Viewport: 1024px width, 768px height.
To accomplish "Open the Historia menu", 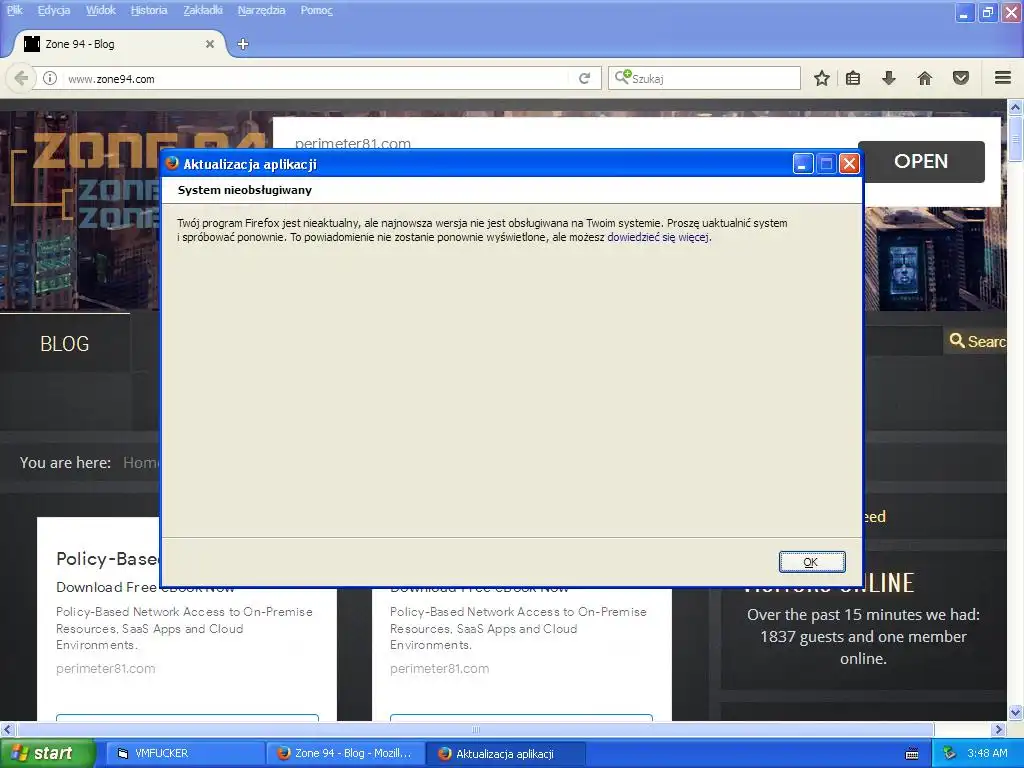I will (149, 10).
